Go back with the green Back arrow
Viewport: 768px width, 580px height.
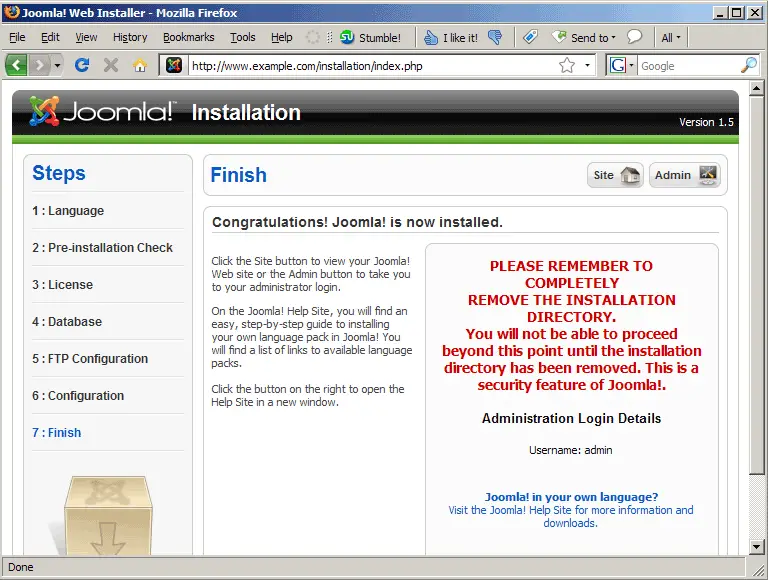pyautogui.click(x=16, y=65)
